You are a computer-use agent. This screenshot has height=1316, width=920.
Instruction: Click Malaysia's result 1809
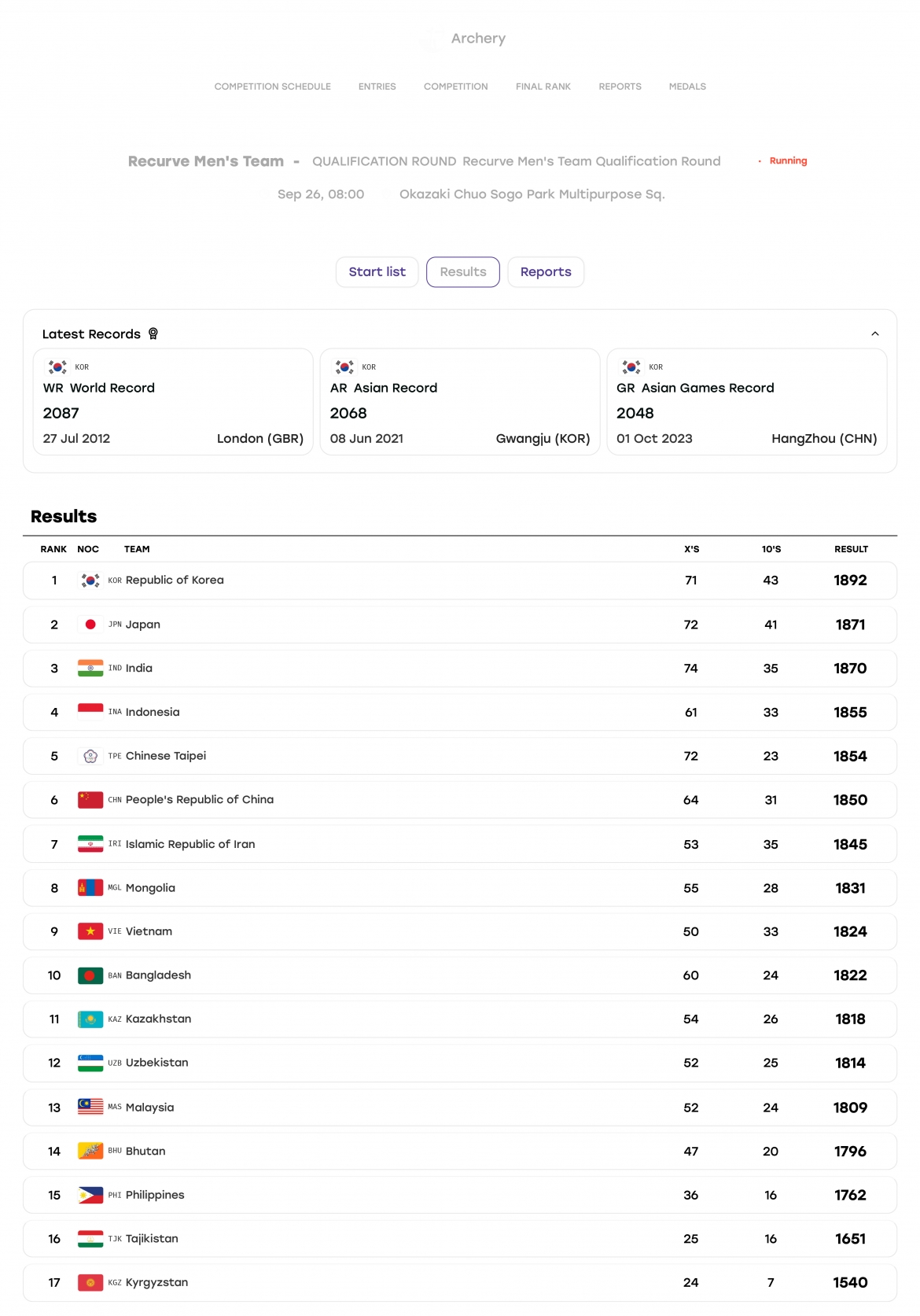click(851, 1108)
